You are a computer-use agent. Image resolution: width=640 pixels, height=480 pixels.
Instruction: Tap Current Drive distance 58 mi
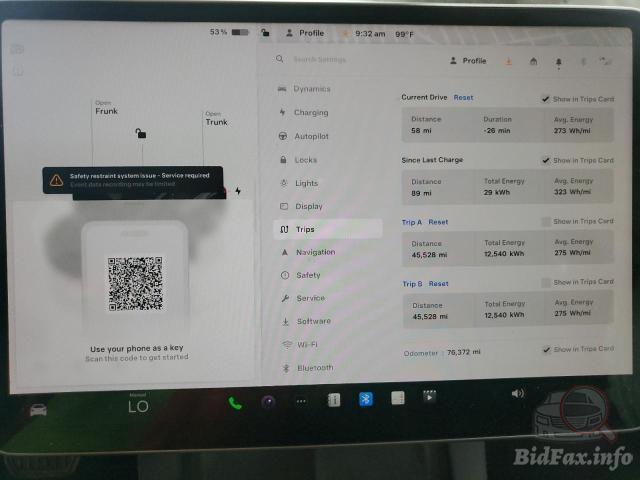[x=421, y=131]
